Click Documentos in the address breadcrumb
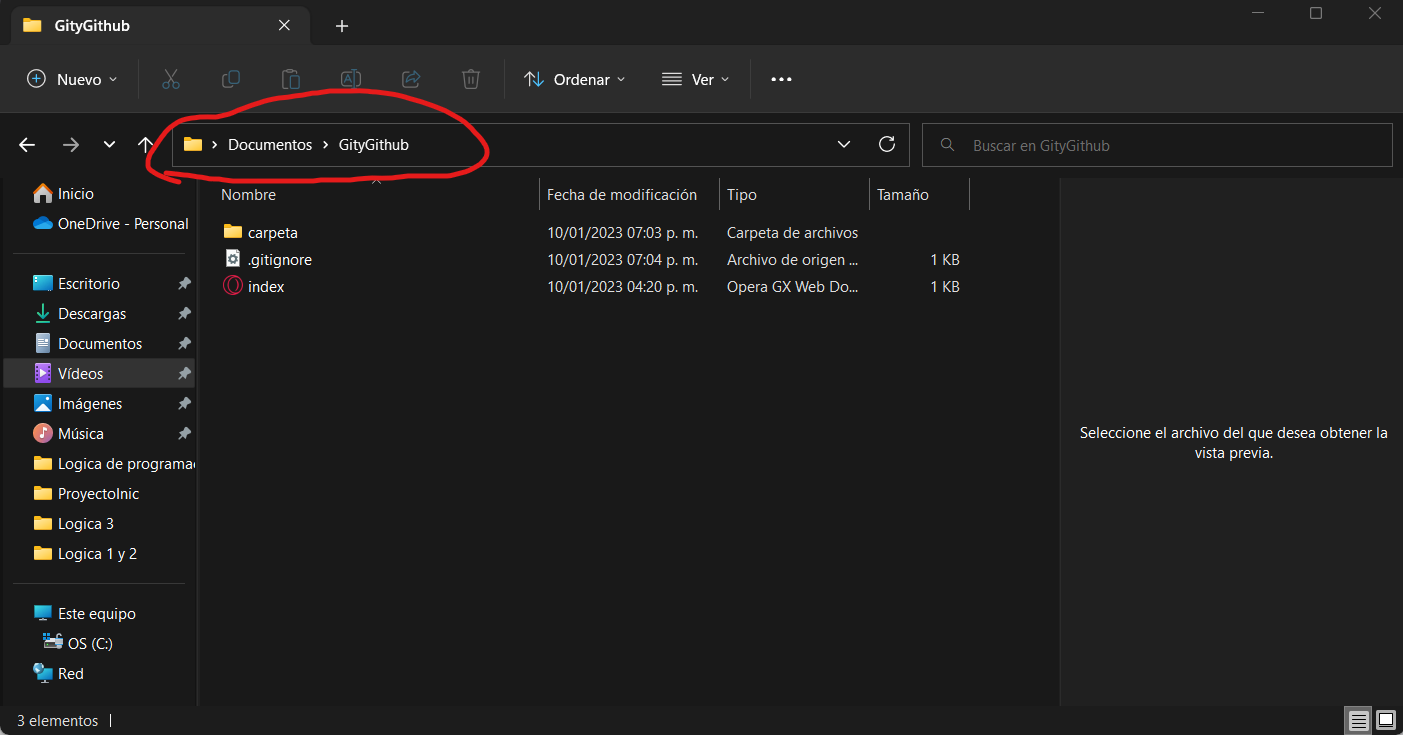This screenshot has height=735, width=1403. click(x=270, y=145)
